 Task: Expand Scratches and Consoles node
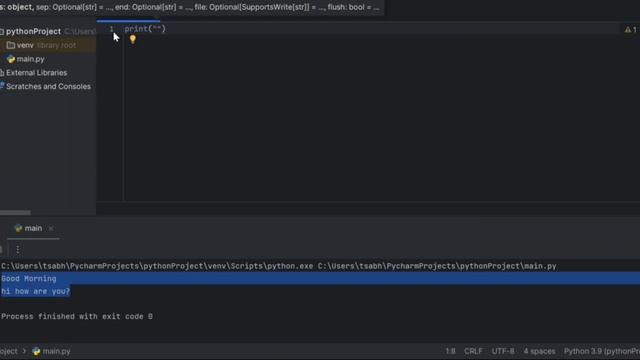(x=48, y=87)
